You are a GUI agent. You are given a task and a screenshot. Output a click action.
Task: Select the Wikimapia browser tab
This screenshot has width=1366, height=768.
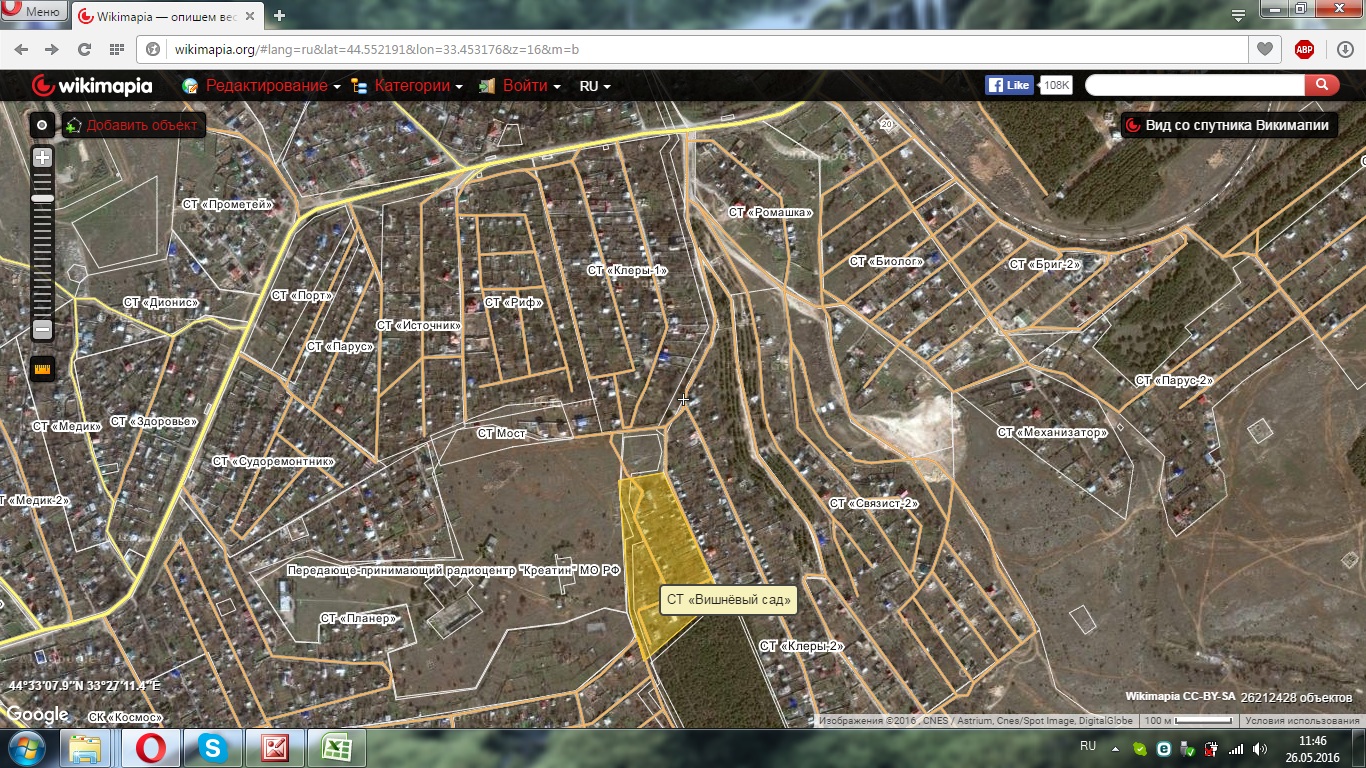170,16
